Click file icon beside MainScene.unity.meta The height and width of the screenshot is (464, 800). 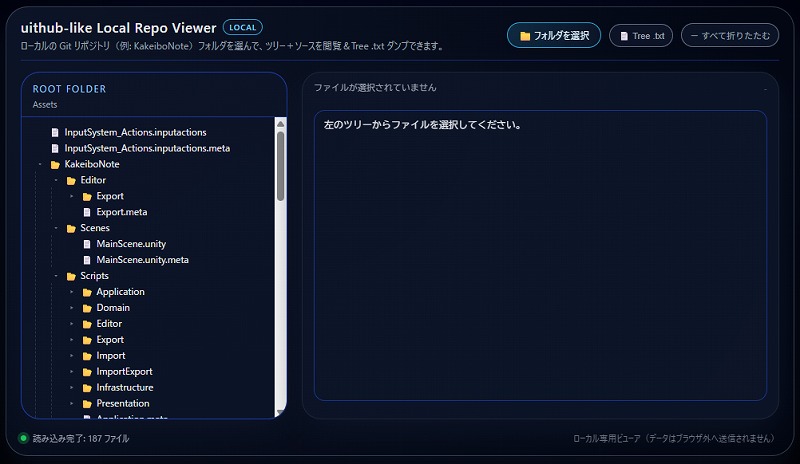(x=87, y=260)
